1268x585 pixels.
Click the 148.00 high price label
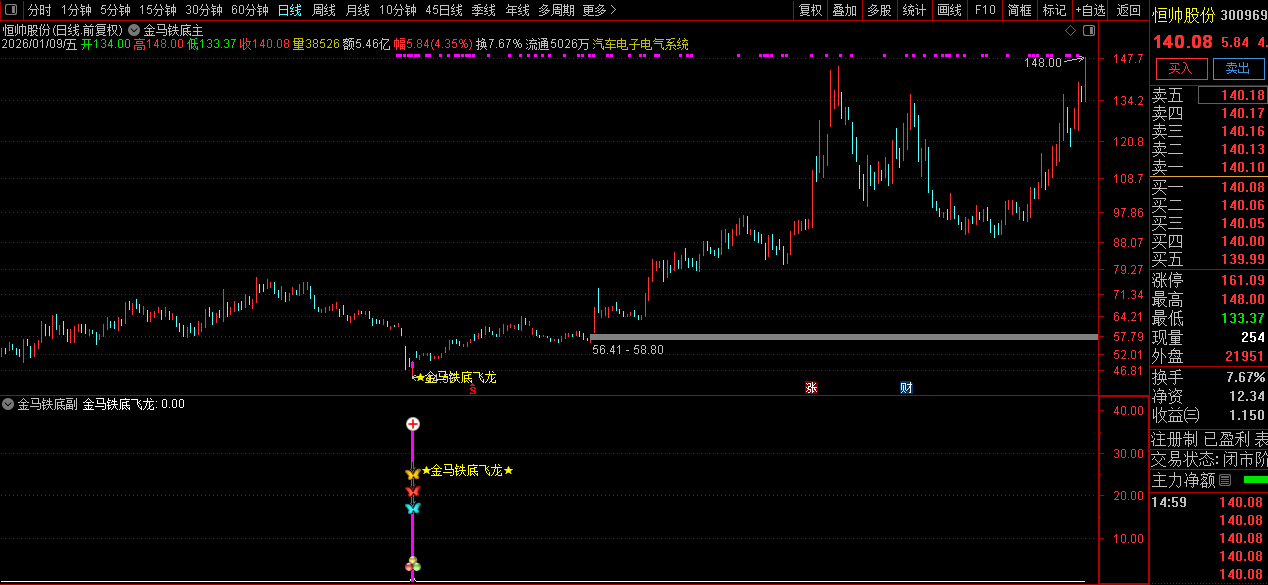click(1042, 63)
